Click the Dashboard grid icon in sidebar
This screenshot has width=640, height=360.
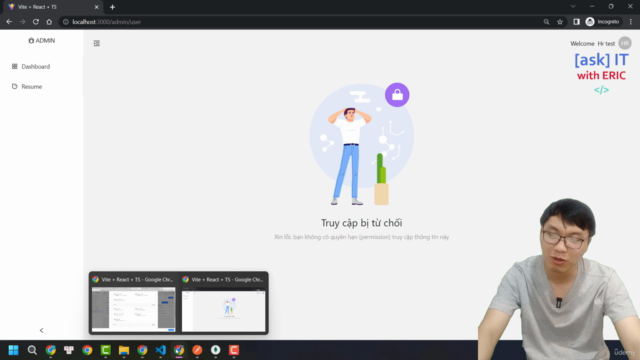point(15,66)
